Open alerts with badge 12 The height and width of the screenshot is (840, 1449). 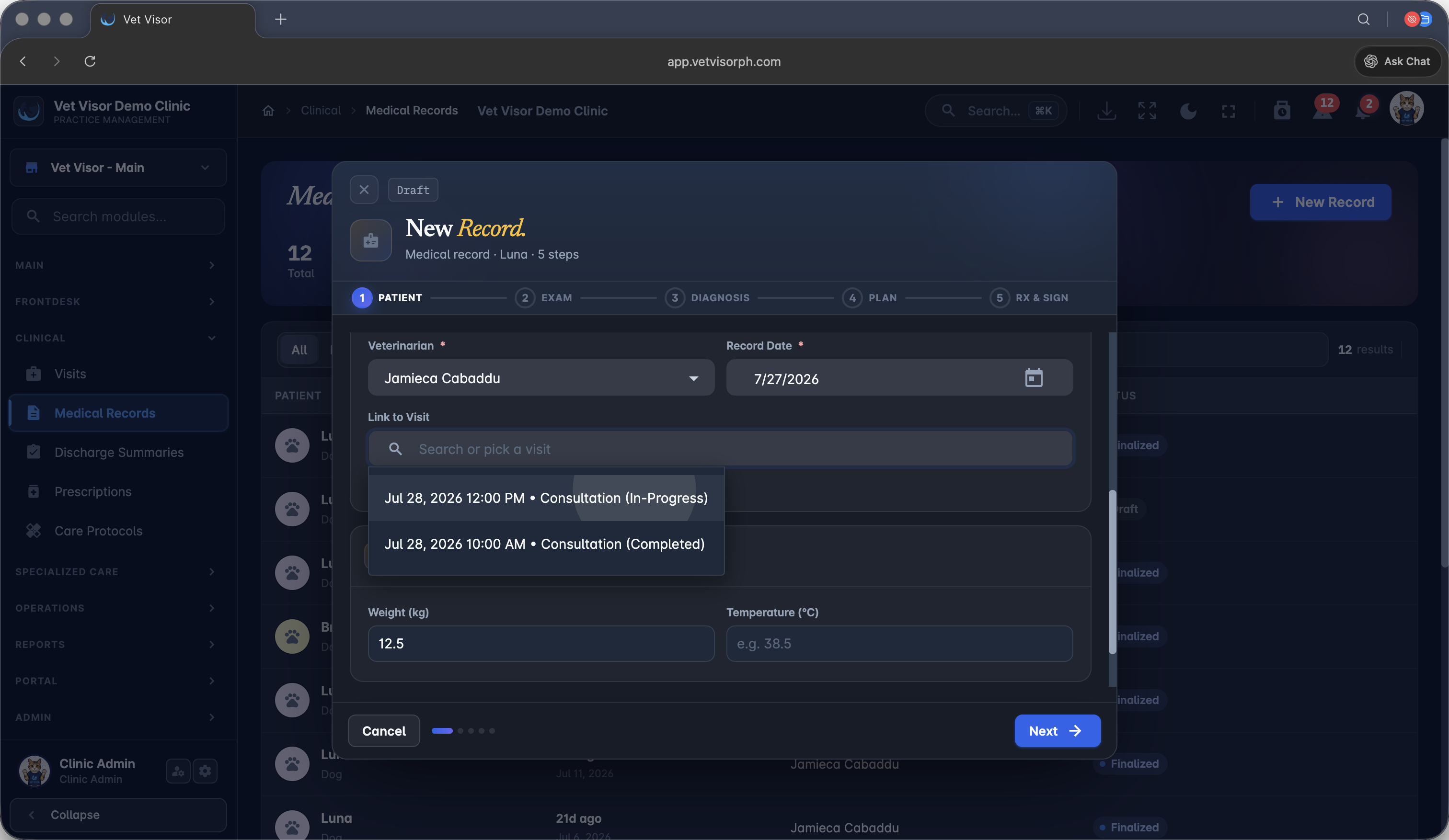click(1322, 109)
